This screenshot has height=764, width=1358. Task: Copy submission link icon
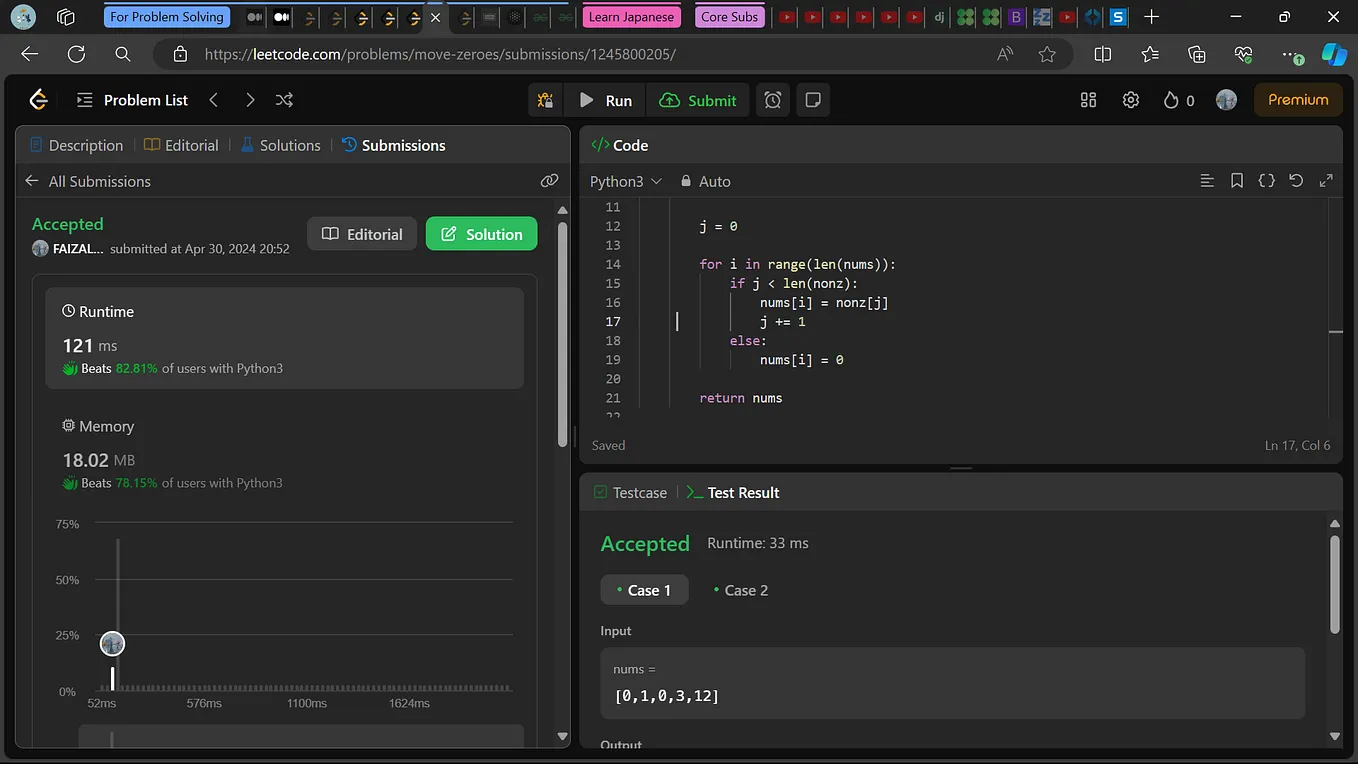click(549, 181)
